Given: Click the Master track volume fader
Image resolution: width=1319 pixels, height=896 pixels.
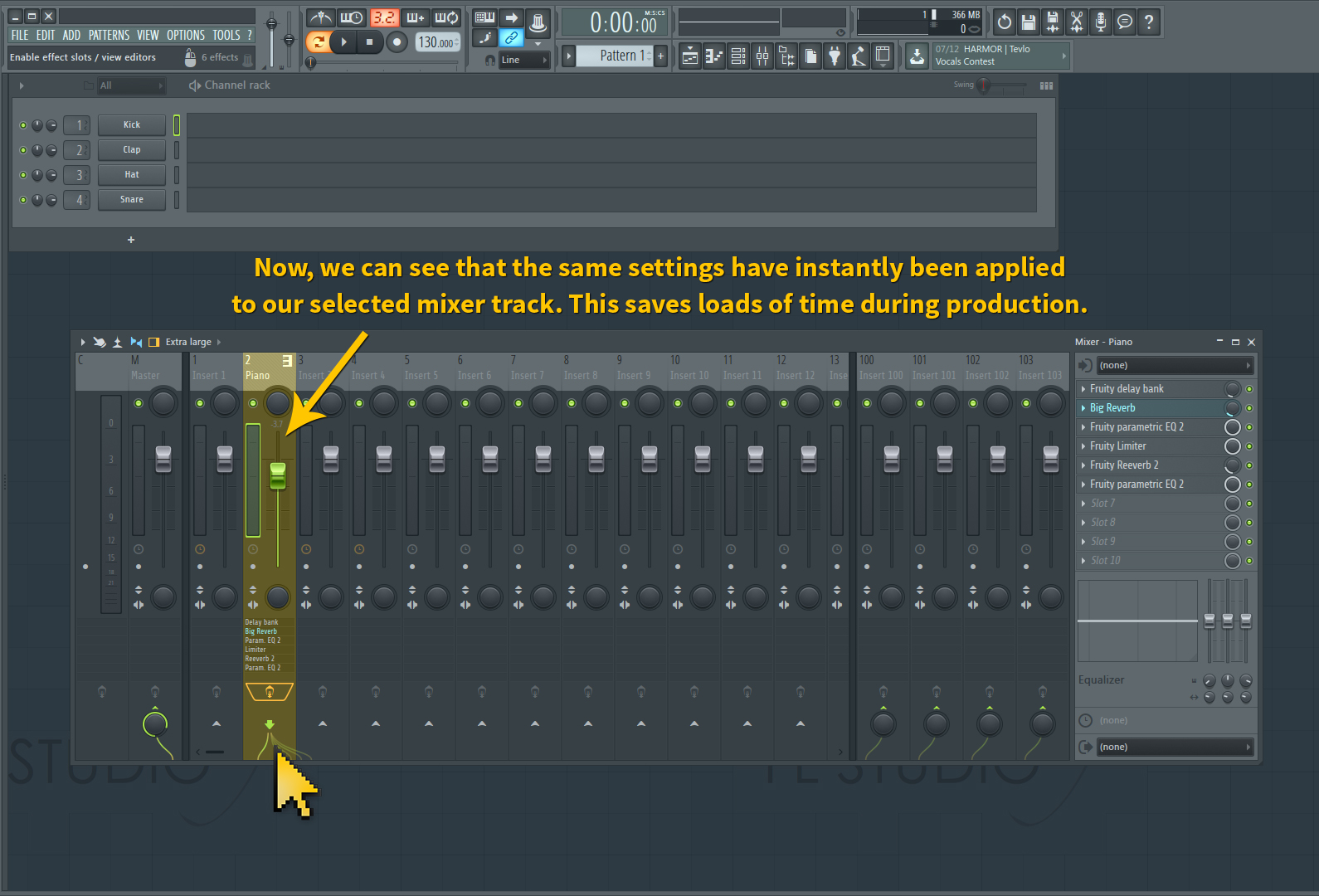Looking at the screenshot, I should (x=163, y=459).
